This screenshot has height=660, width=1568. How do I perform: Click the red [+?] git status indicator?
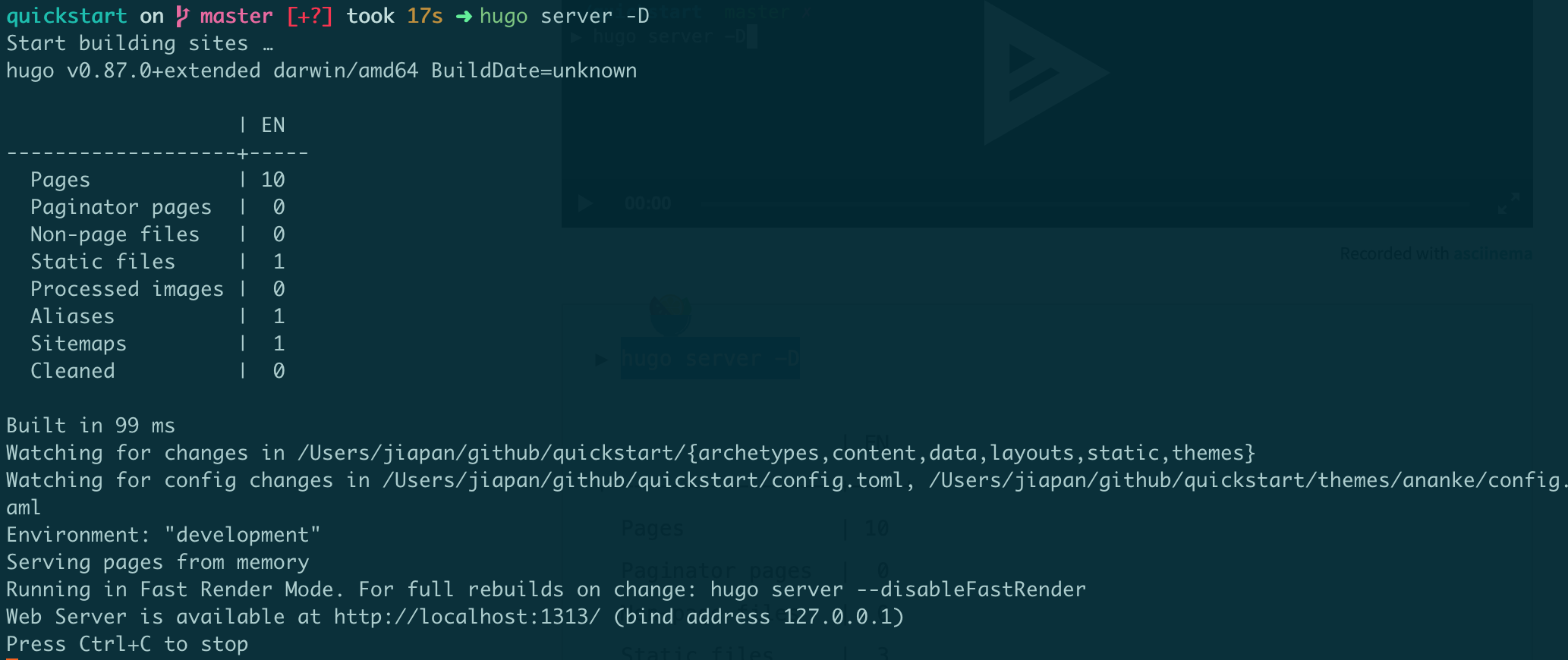(310, 16)
